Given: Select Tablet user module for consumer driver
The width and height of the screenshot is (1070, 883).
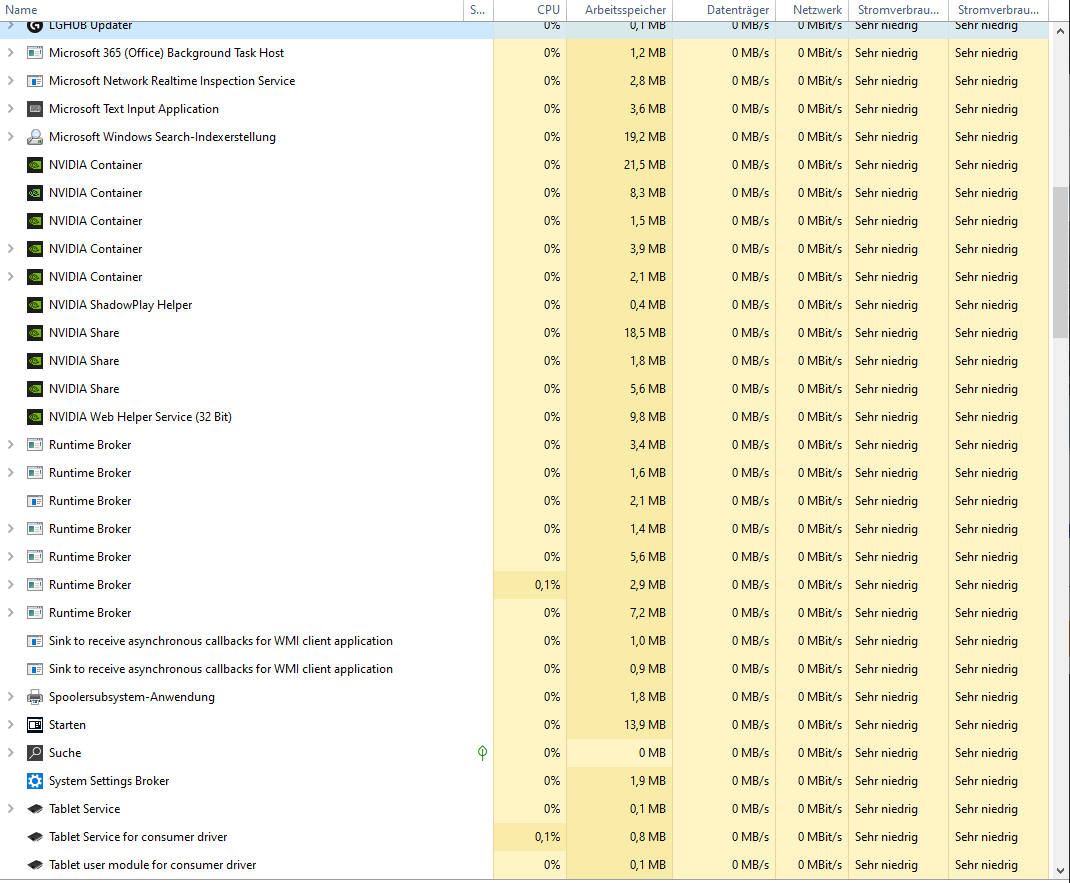Looking at the screenshot, I should click(x=153, y=865).
